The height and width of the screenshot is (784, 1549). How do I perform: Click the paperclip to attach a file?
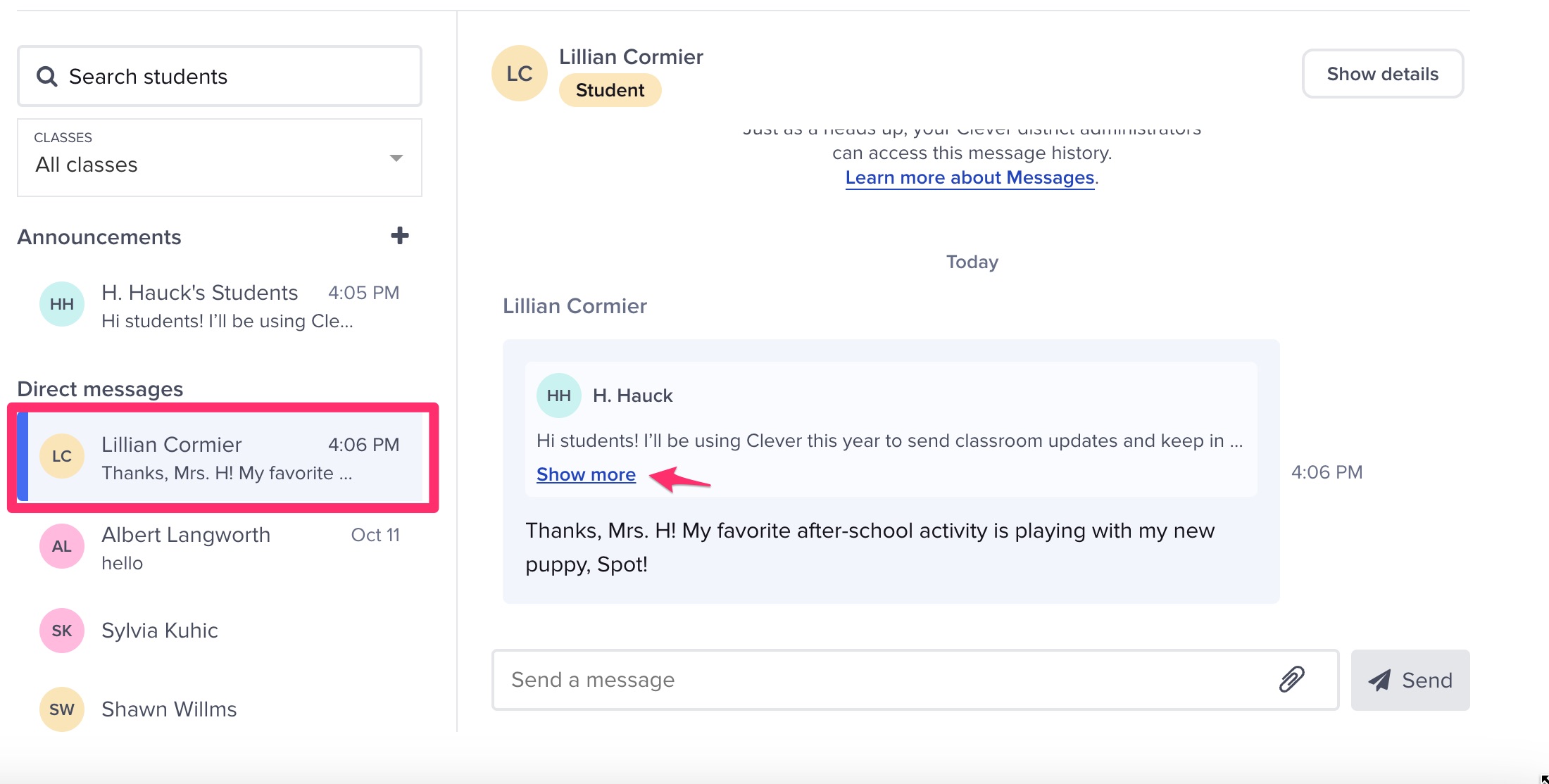coord(1292,680)
